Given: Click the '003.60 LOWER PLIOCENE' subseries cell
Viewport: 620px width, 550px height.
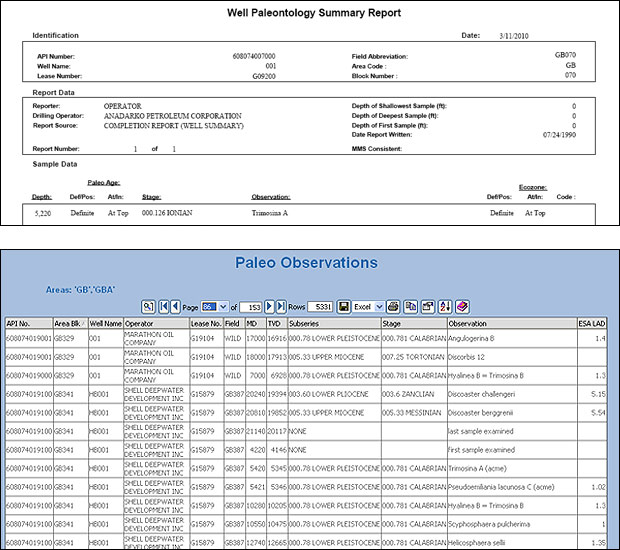Looking at the screenshot, I should pos(335,394).
